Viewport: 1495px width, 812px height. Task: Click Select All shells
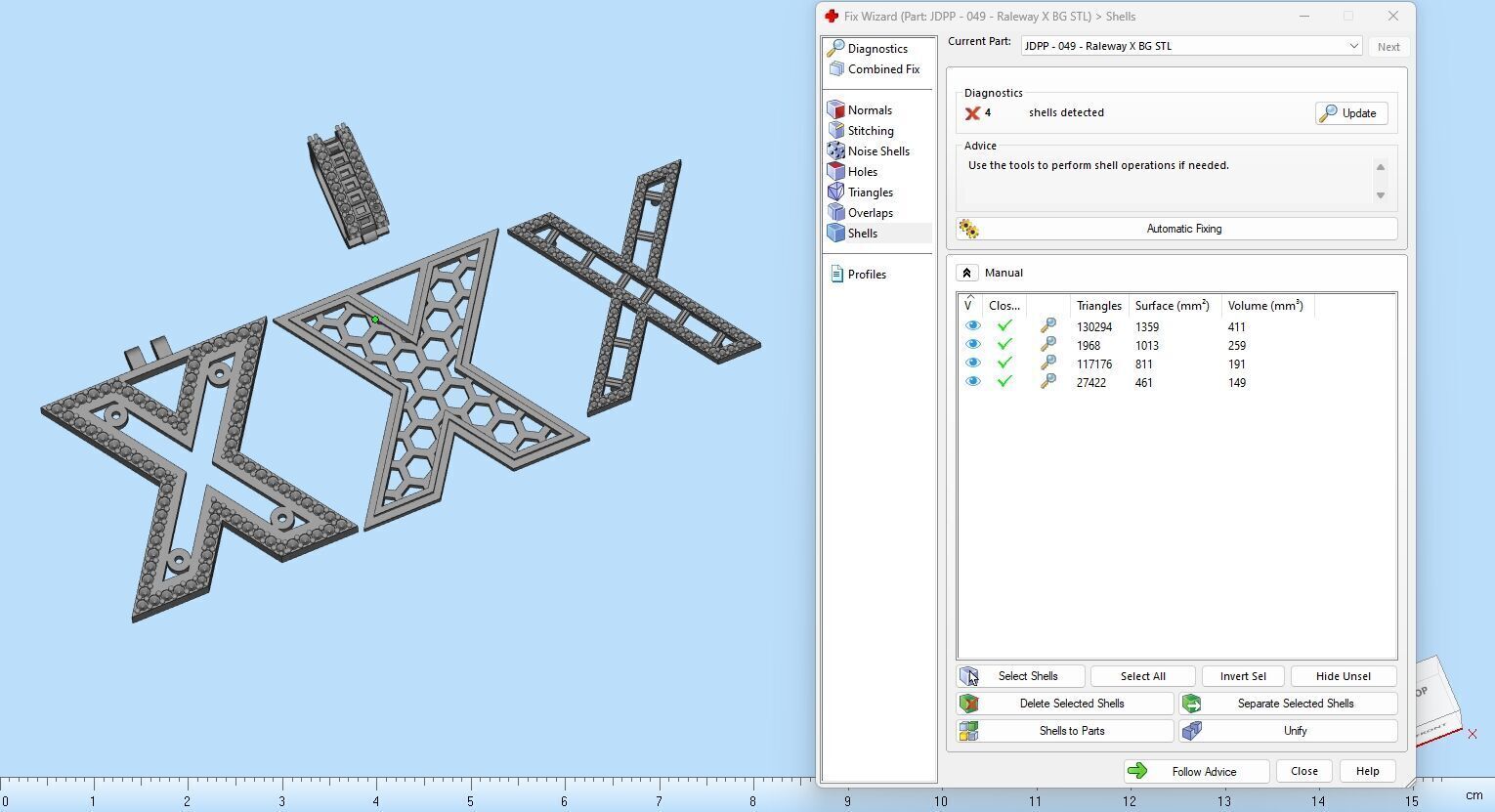(x=1142, y=676)
